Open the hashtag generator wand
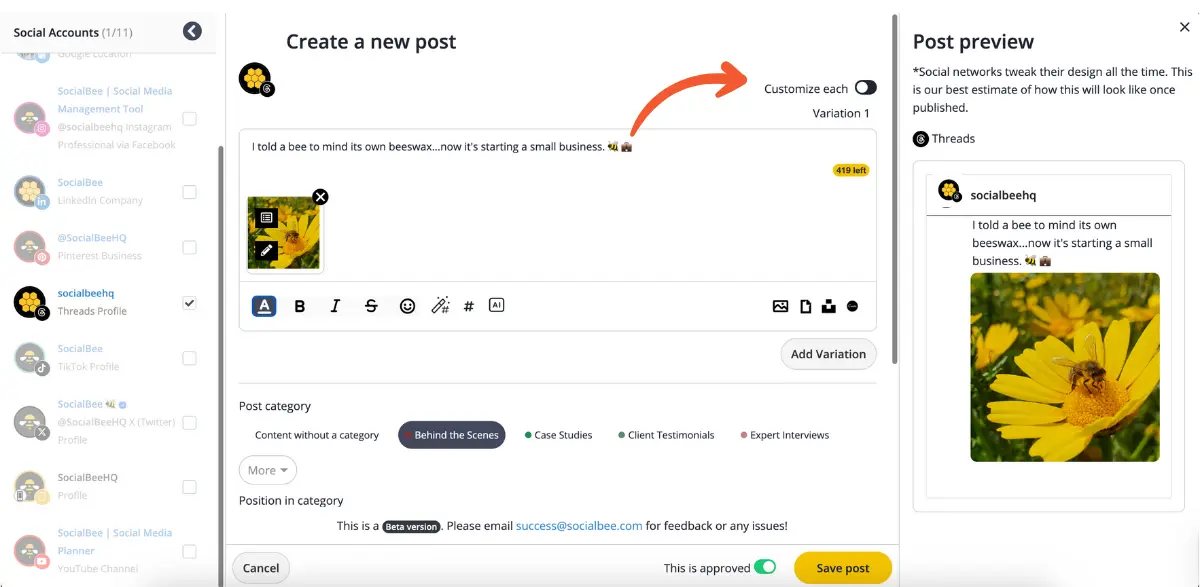 click(x=440, y=306)
